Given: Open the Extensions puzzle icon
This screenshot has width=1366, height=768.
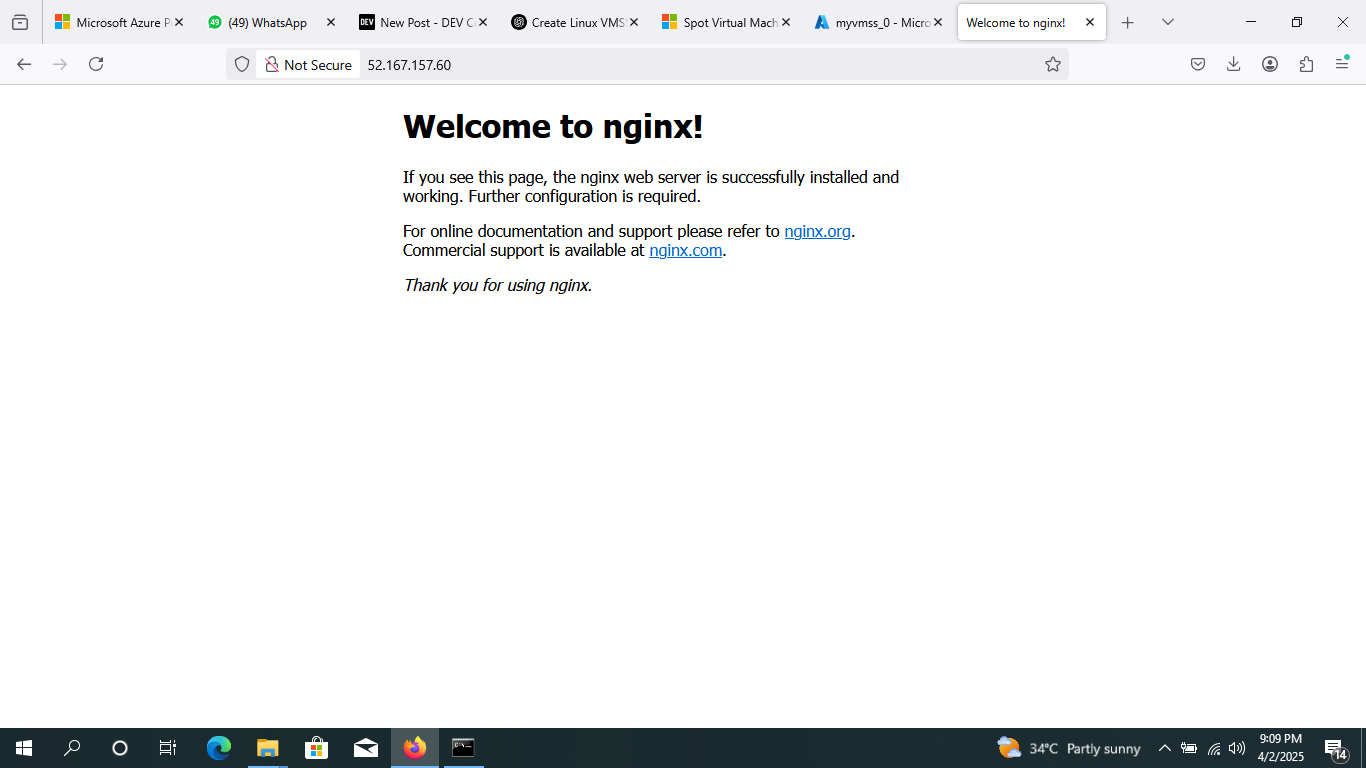Looking at the screenshot, I should 1306,64.
